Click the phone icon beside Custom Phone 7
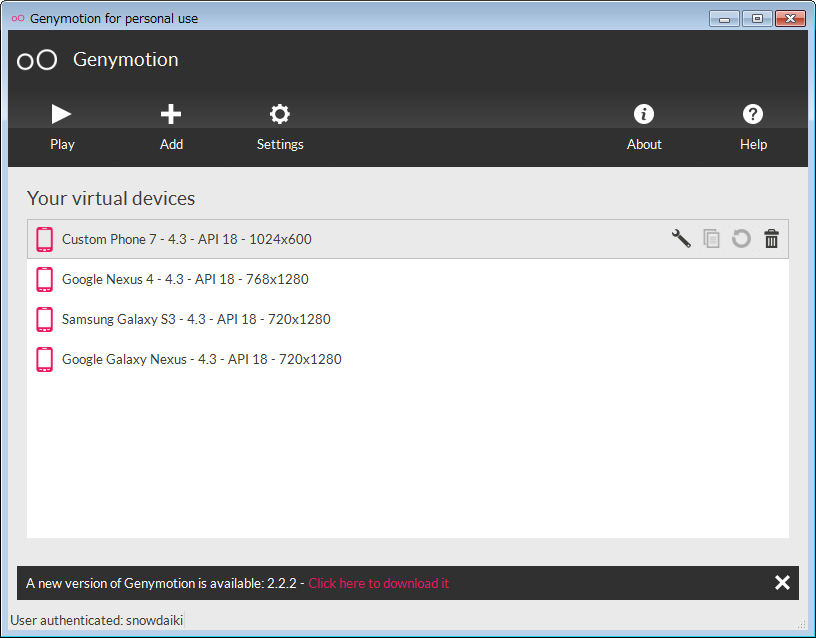The height and width of the screenshot is (638, 816). (x=45, y=239)
